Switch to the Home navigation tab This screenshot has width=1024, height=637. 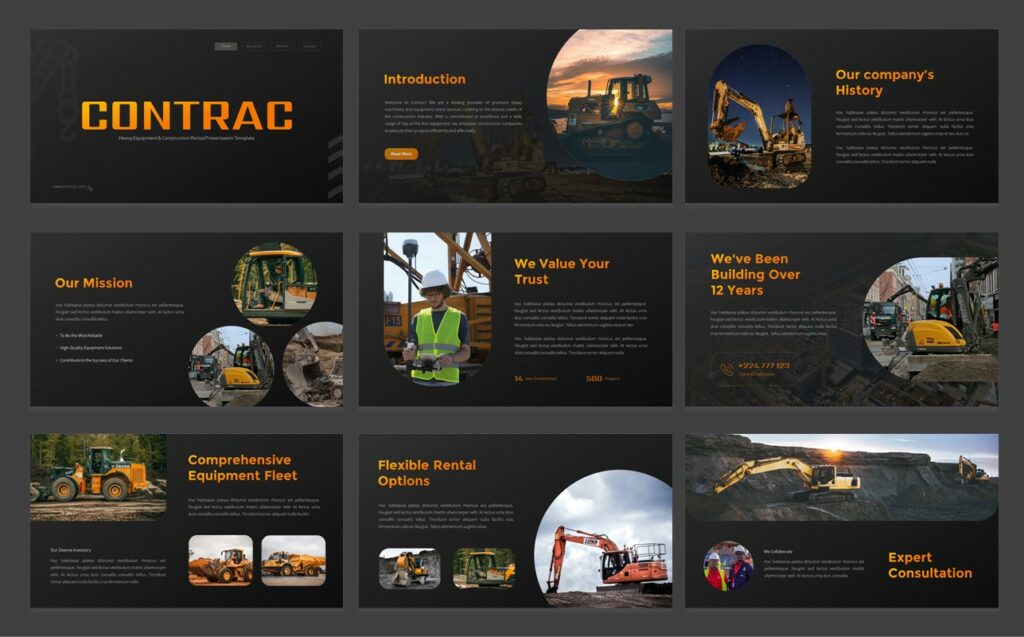226,45
